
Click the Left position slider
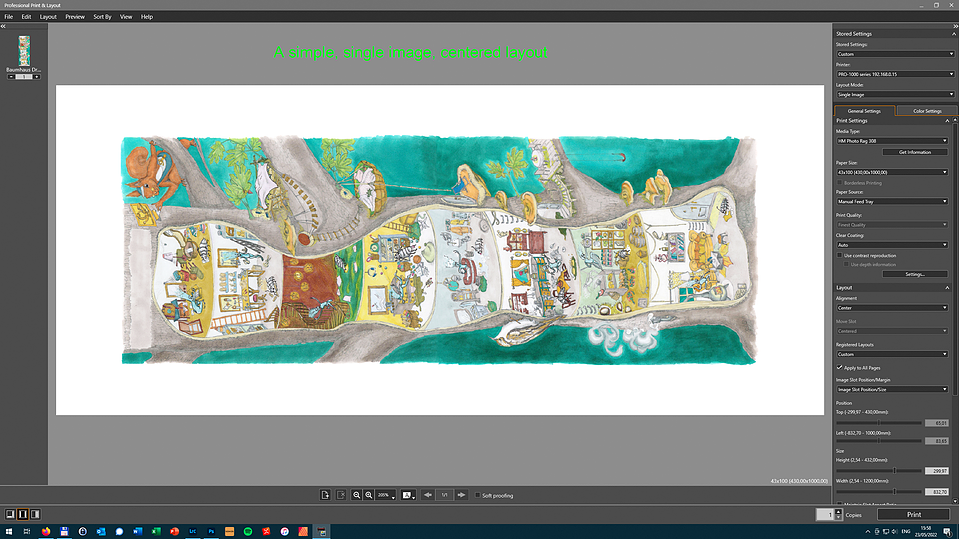(x=879, y=440)
